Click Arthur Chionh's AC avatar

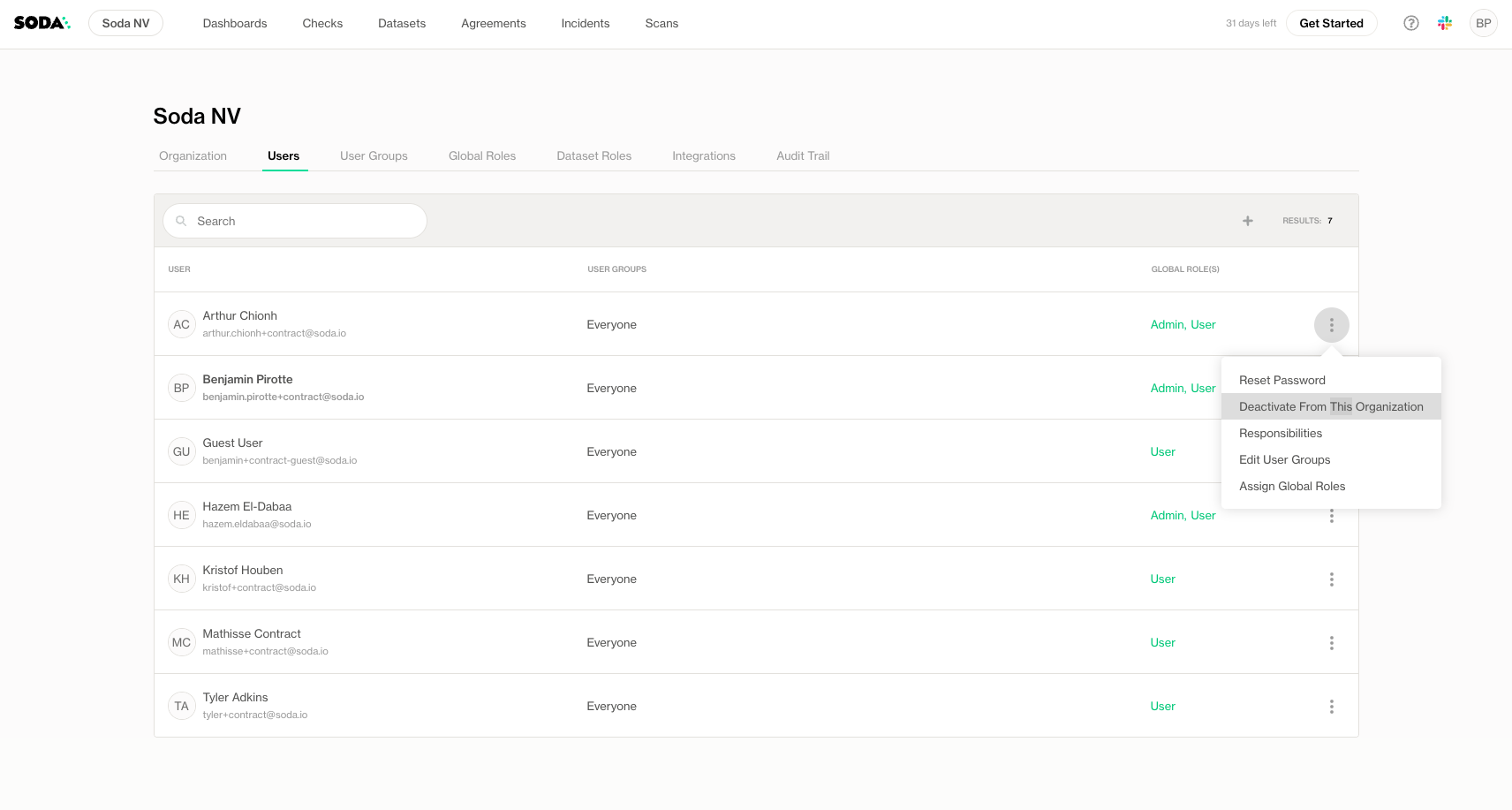181,324
